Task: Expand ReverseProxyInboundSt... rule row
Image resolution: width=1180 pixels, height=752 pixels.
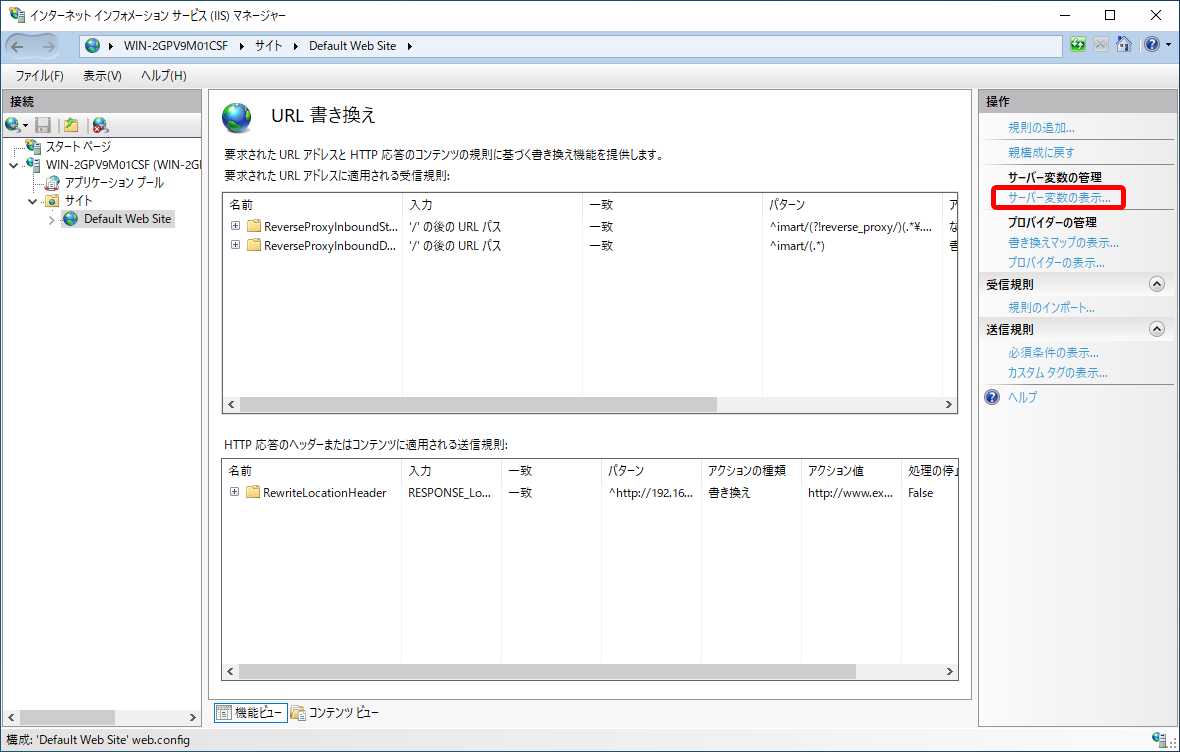Action: tap(236, 225)
